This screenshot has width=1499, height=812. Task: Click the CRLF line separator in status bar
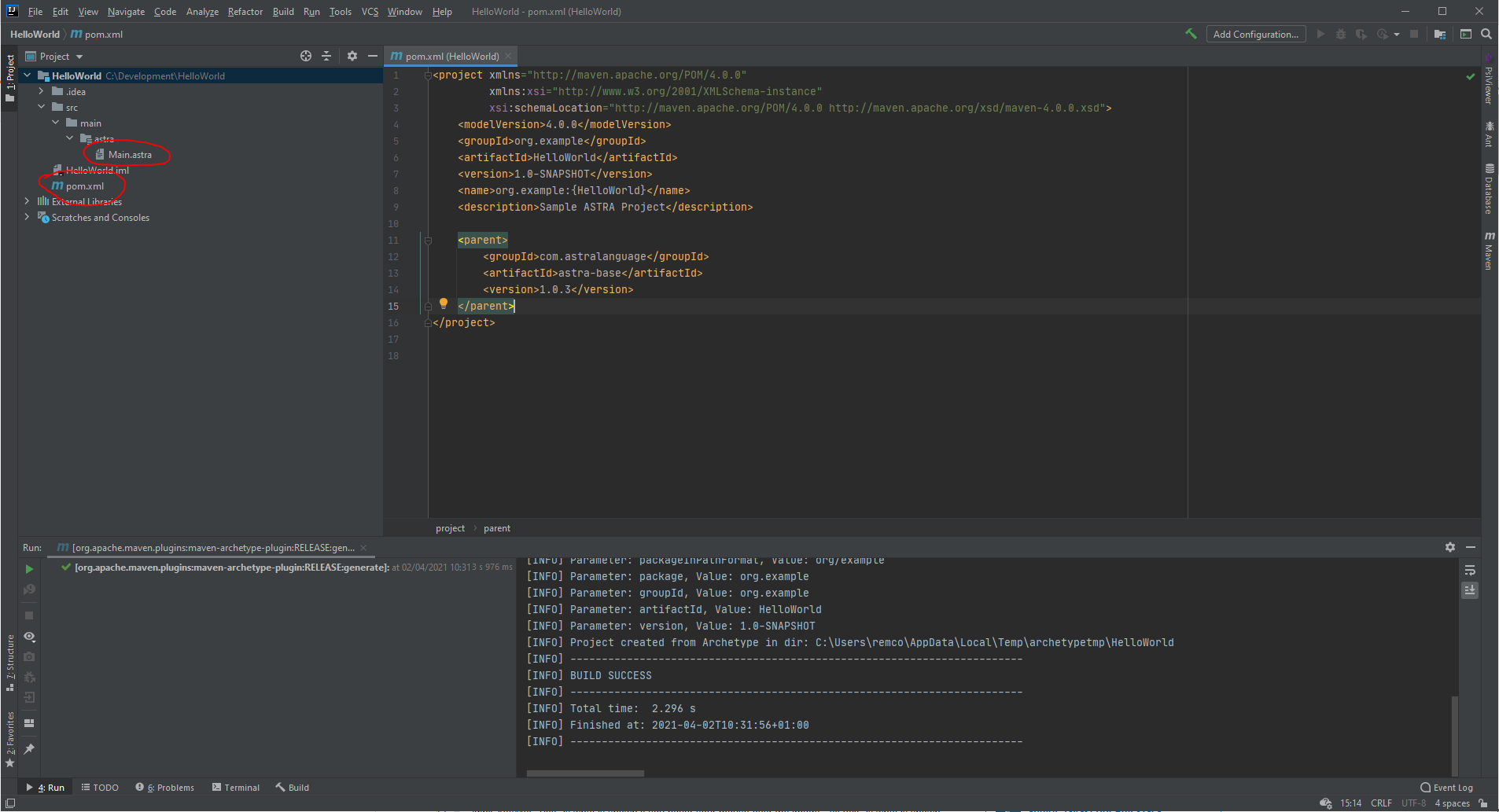coord(1382,803)
